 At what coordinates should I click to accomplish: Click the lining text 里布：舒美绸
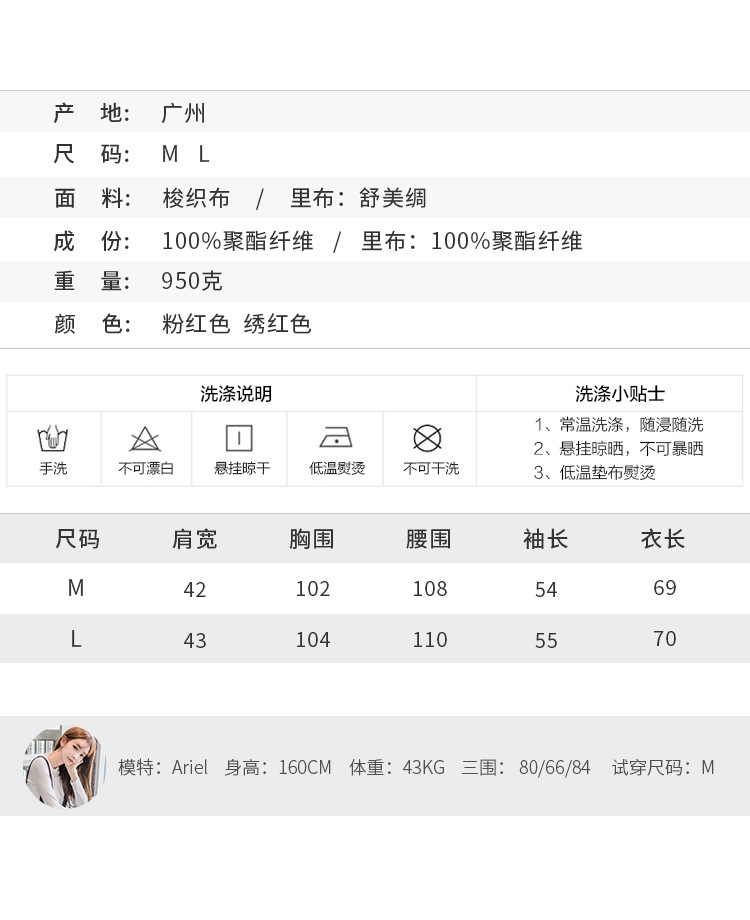click(359, 198)
